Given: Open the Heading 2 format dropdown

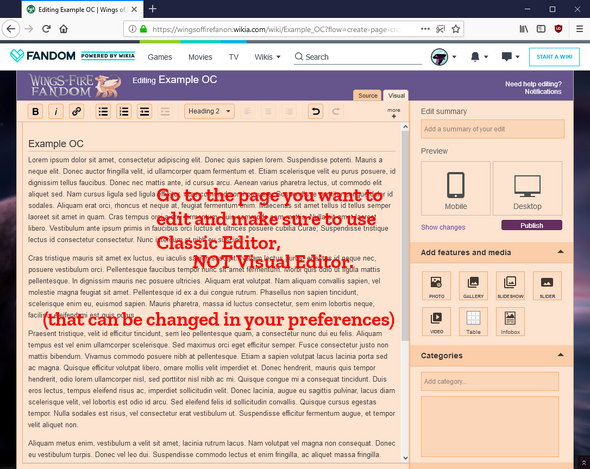Looking at the screenshot, I should [x=209, y=111].
